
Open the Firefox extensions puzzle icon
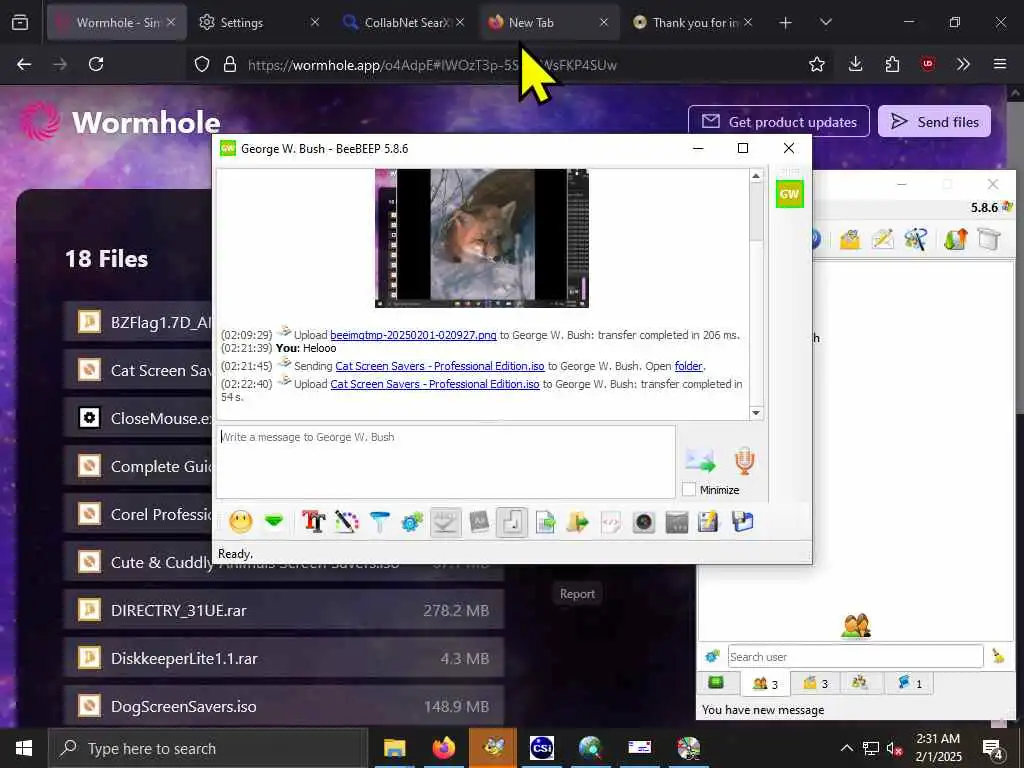(x=892, y=64)
